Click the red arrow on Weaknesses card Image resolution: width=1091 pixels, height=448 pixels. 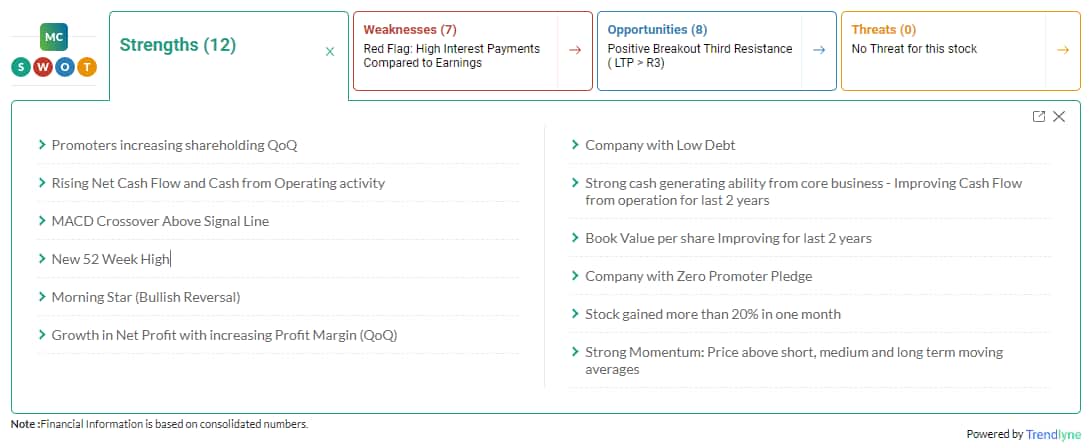pos(574,50)
